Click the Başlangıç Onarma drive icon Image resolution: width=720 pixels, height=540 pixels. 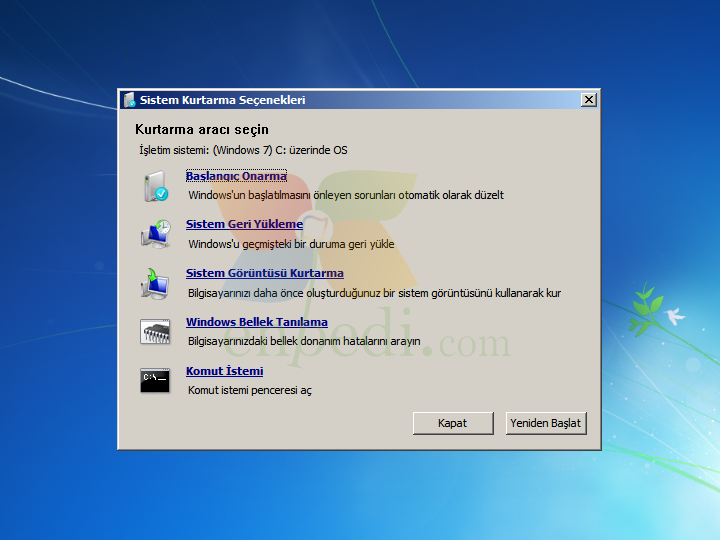[x=156, y=186]
